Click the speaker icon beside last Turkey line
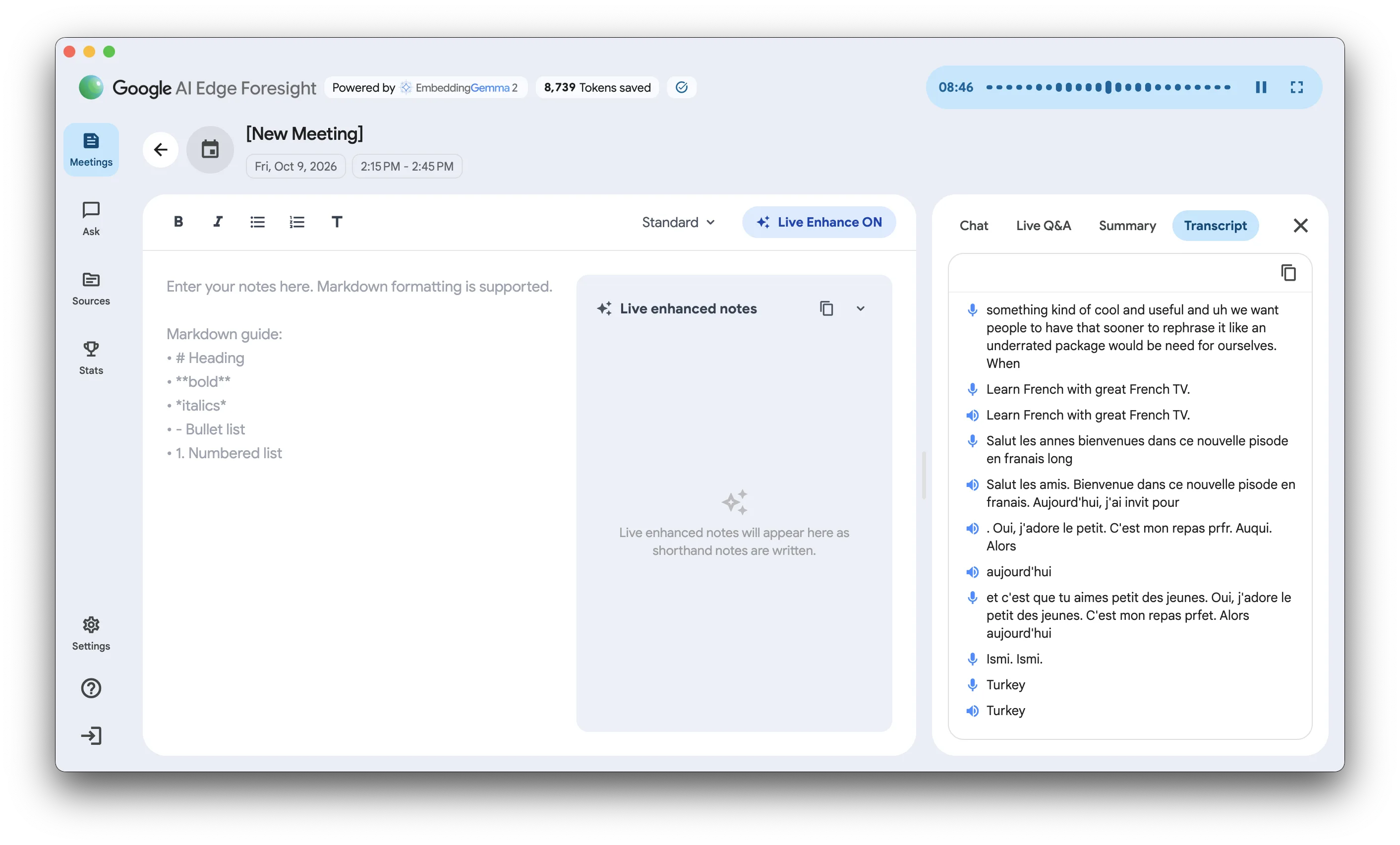Image resolution: width=1400 pixels, height=845 pixels. click(x=972, y=710)
